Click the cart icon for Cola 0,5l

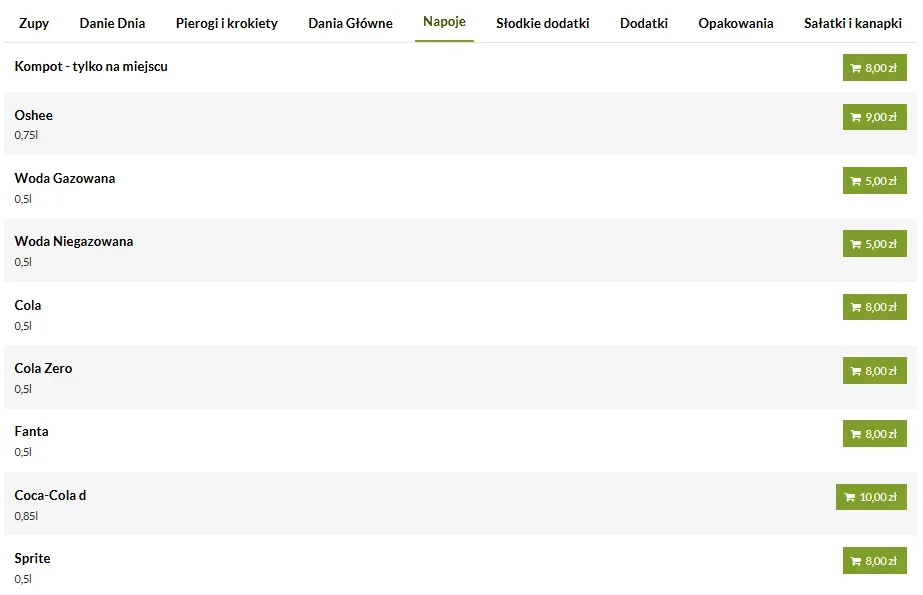click(856, 307)
